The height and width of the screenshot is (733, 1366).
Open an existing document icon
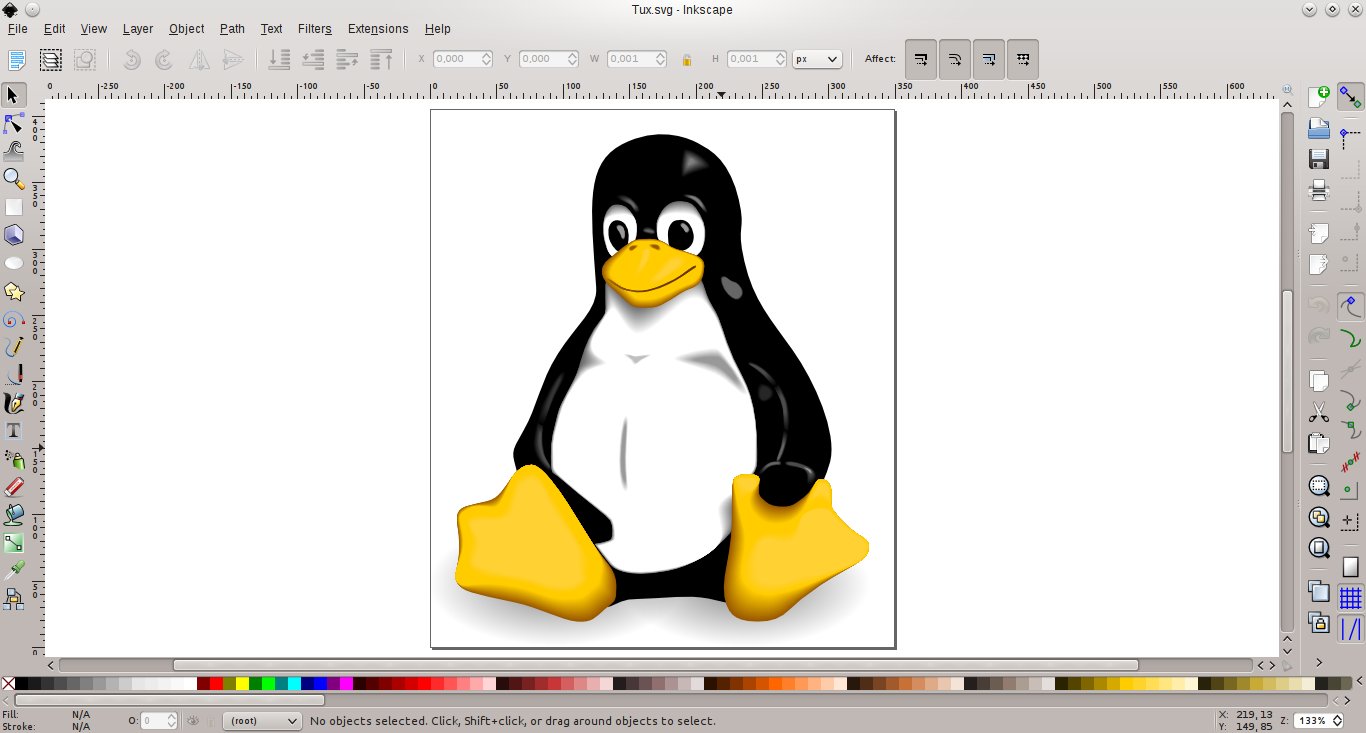[1319, 128]
